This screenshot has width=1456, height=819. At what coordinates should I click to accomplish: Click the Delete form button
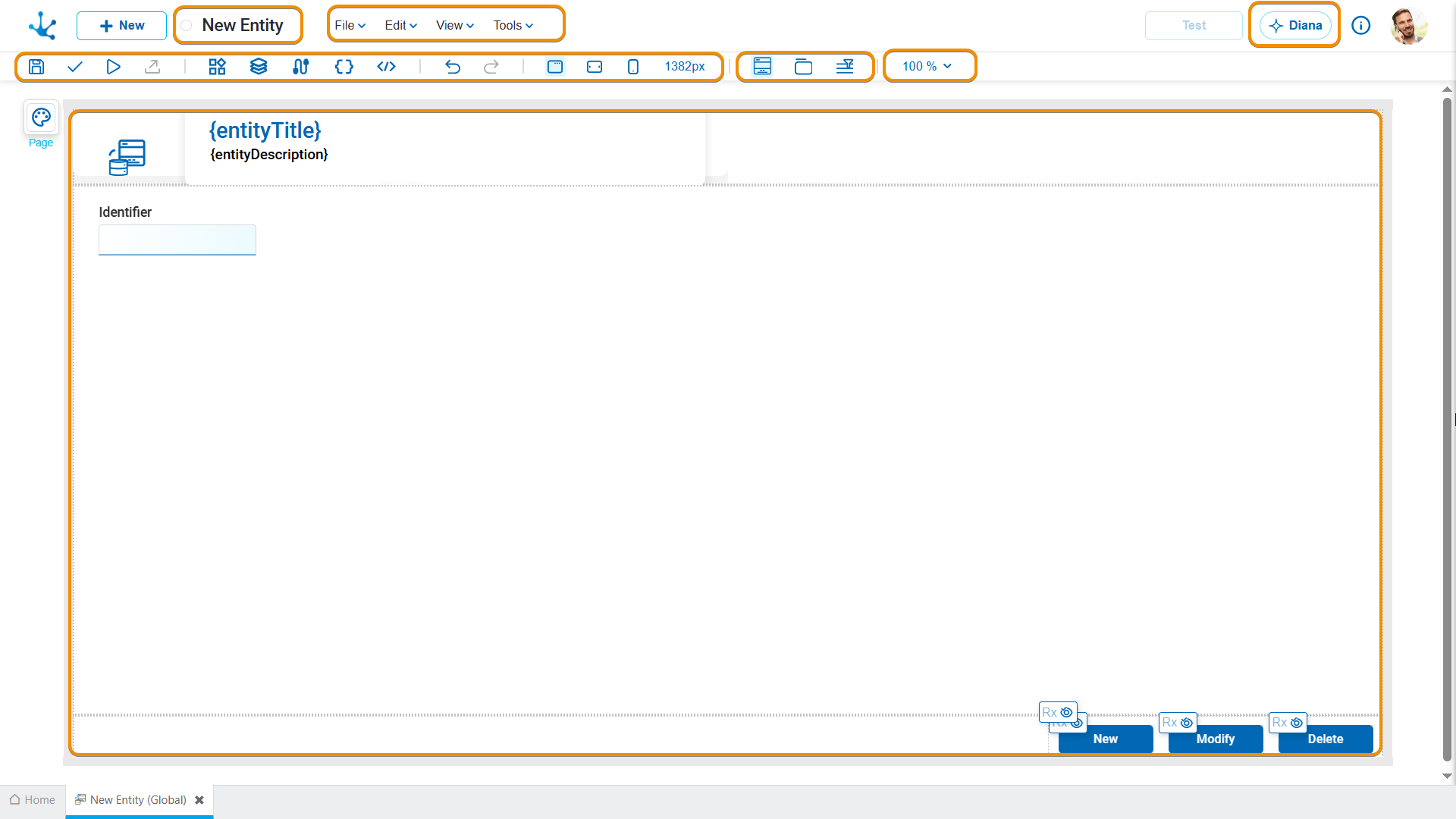click(1326, 739)
